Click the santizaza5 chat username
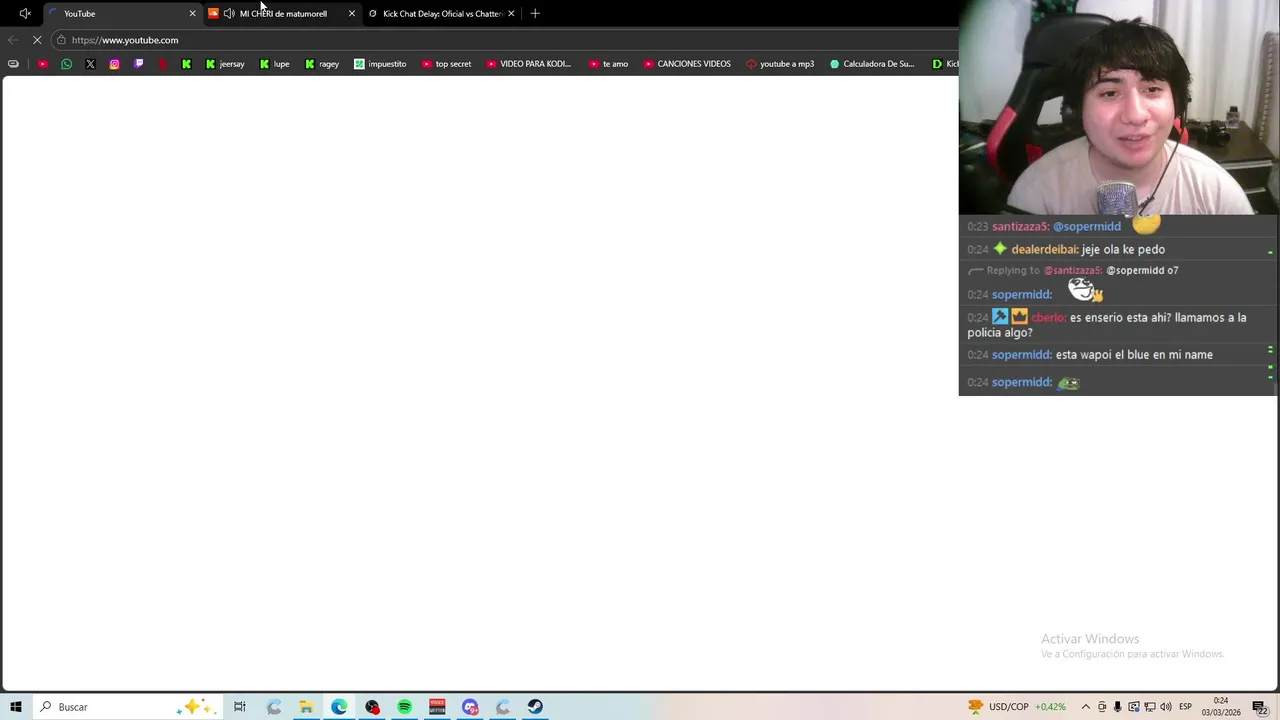 1020,227
